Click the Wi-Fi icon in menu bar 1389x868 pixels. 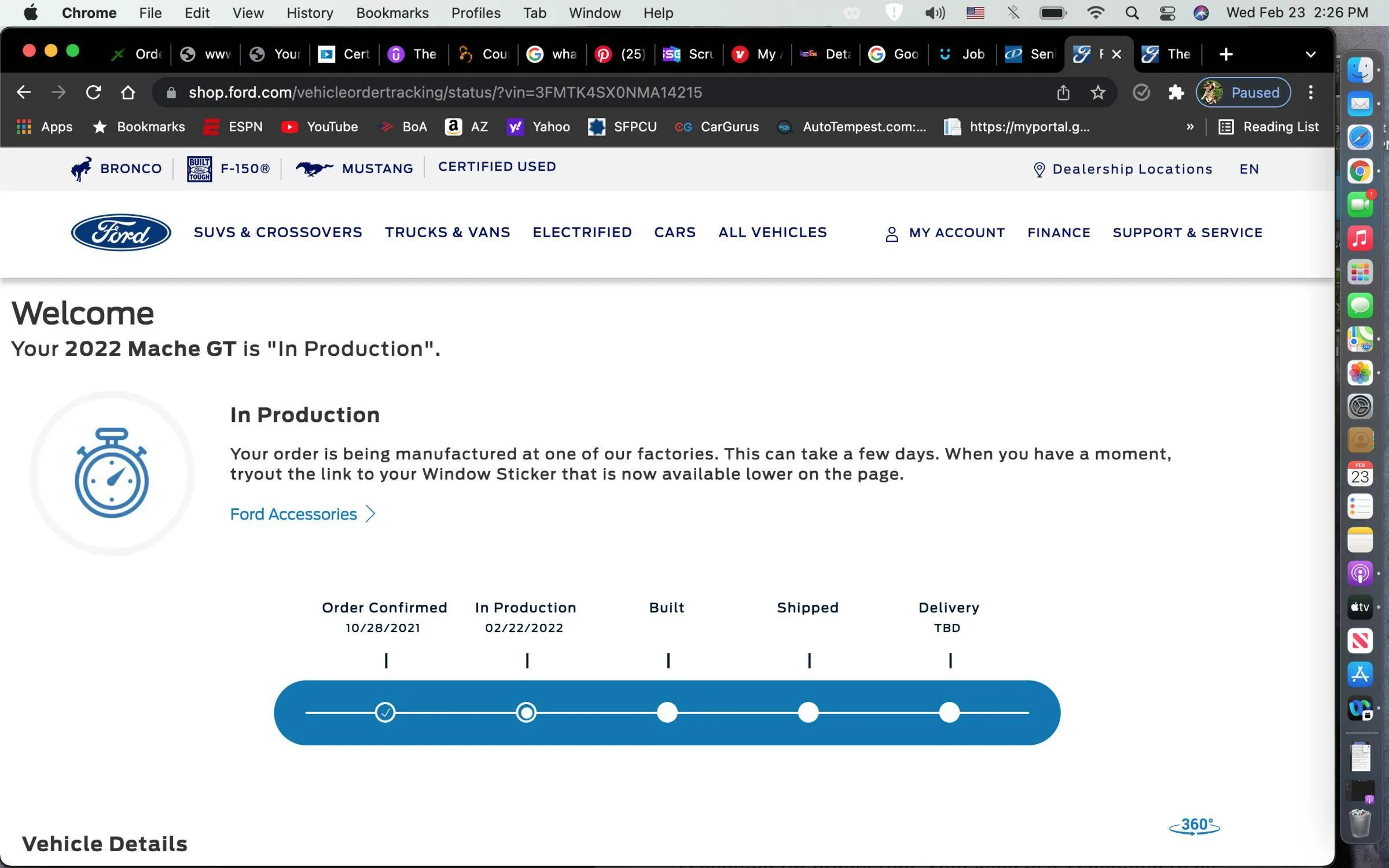tap(1096, 13)
